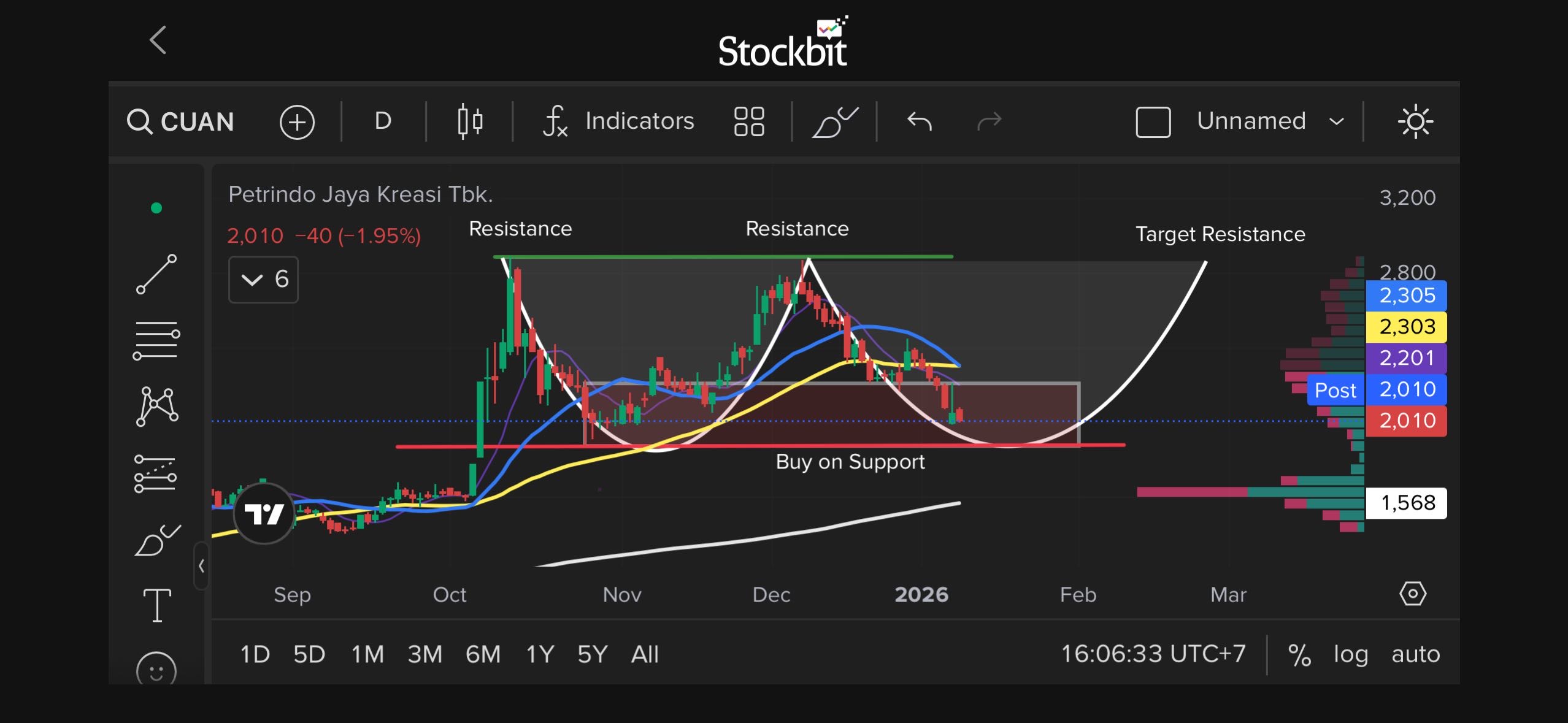Select the brush tool in sidebar

click(x=156, y=541)
